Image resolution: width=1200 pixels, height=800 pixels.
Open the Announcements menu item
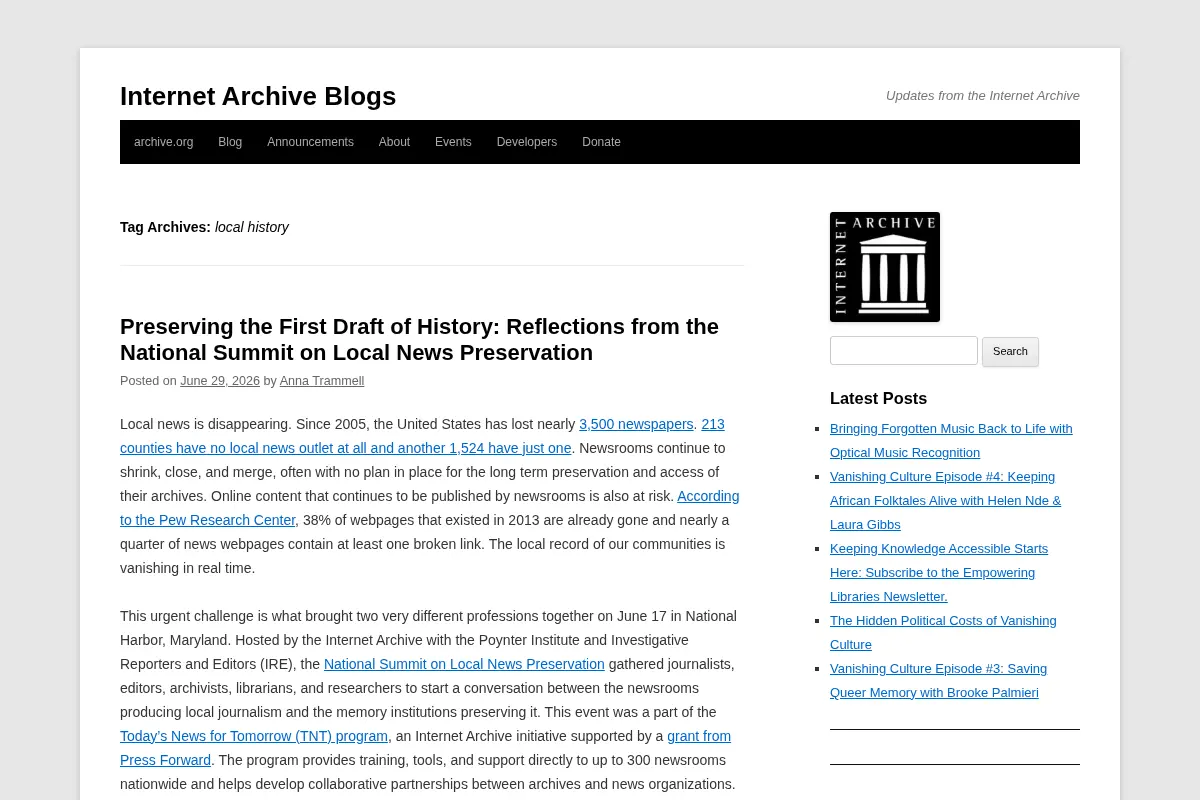click(310, 142)
